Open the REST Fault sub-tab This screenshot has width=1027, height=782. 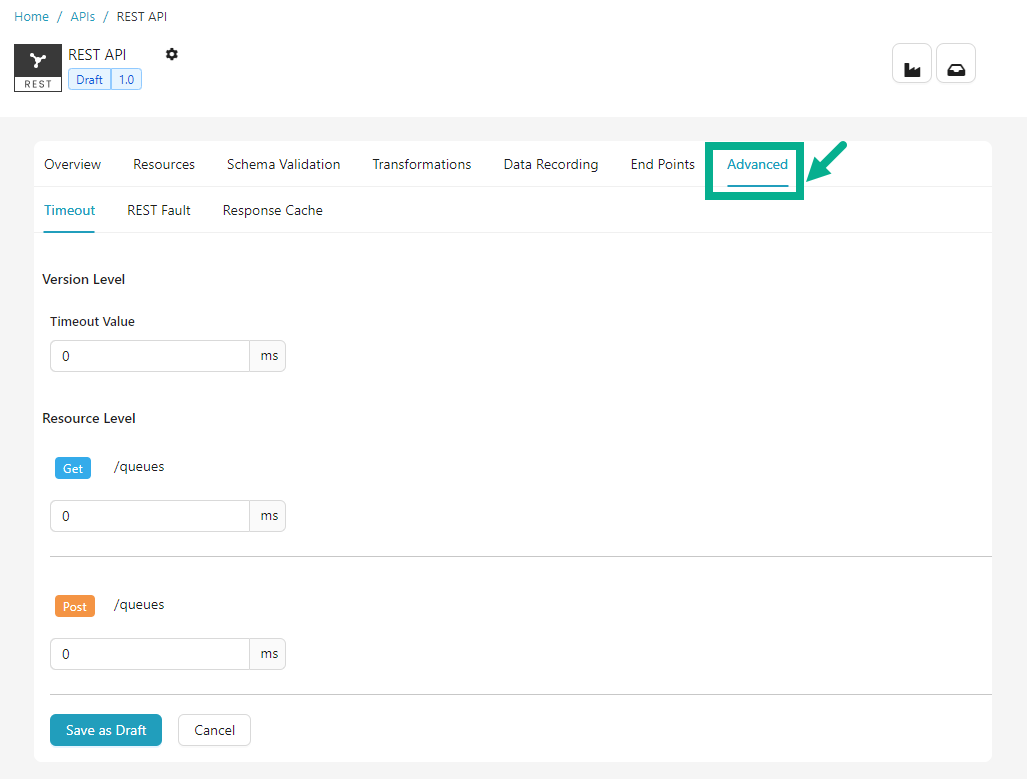tap(158, 210)
